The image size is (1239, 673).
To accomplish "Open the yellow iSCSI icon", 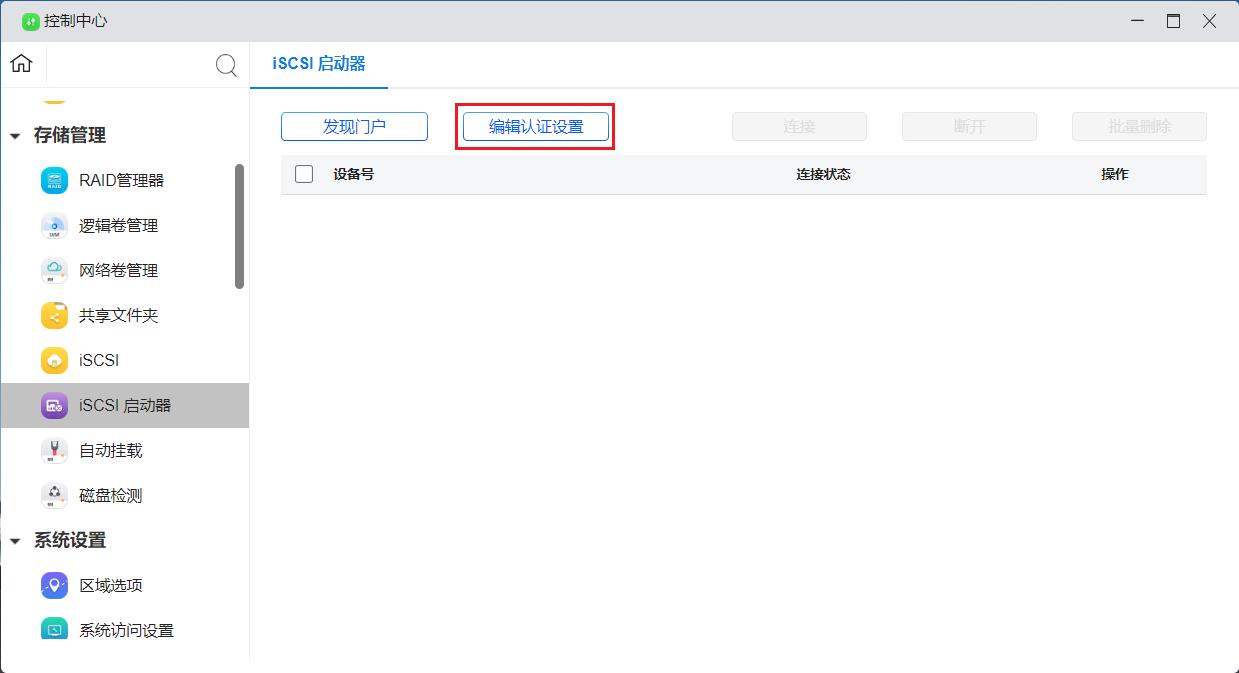I will tap(54, 361).
